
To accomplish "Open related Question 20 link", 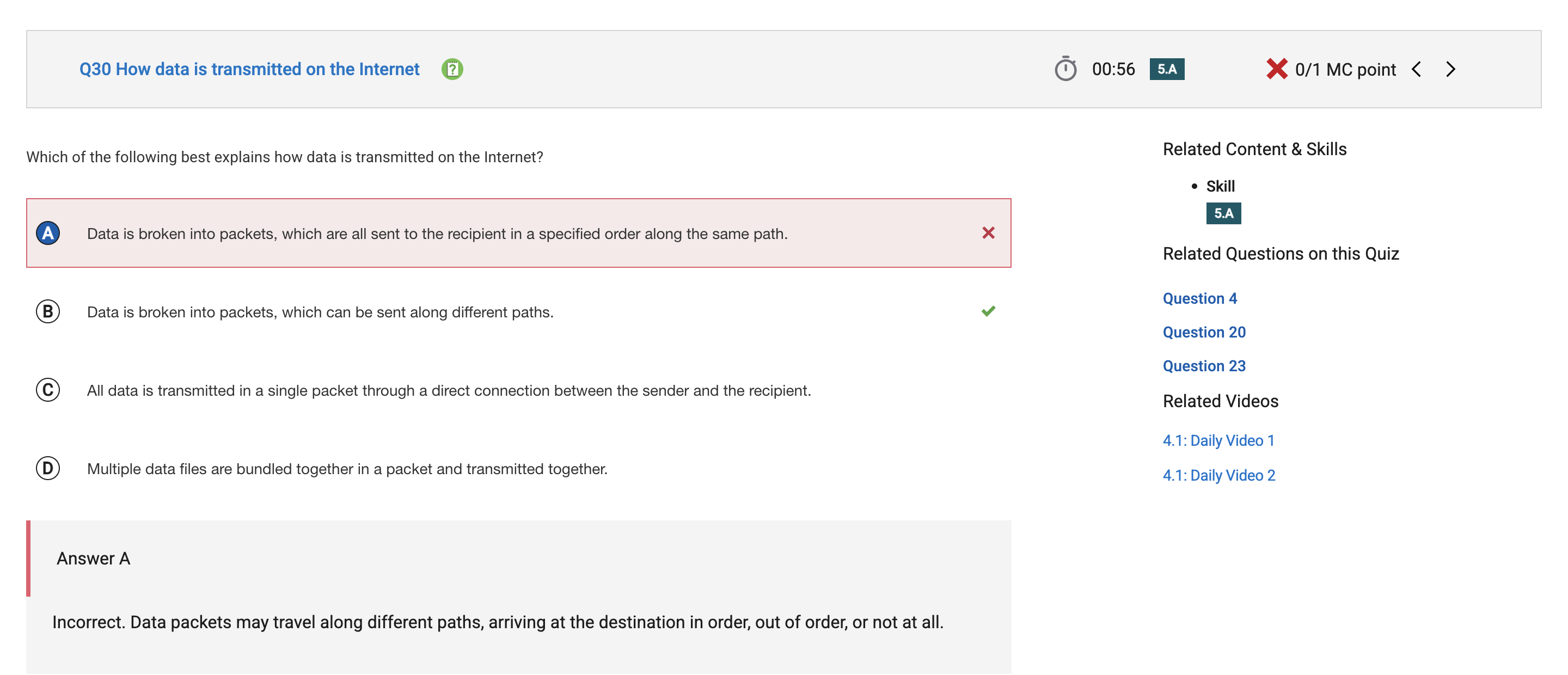I will click(1203, 332).
